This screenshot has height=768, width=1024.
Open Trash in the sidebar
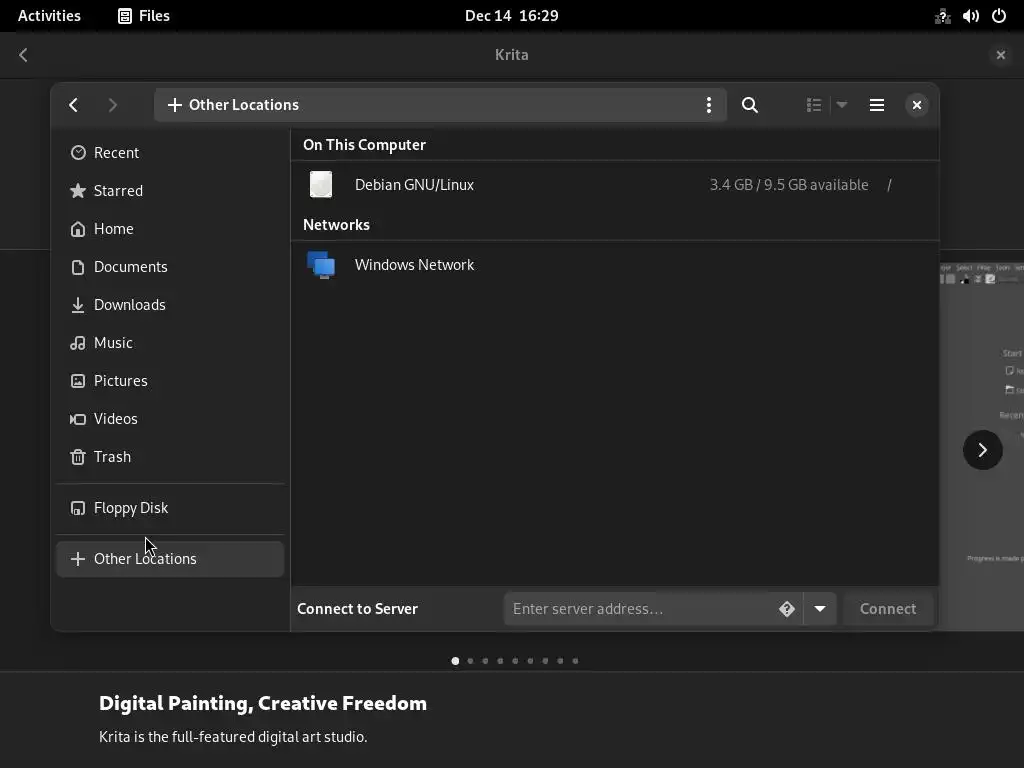(x=170, y=456)
